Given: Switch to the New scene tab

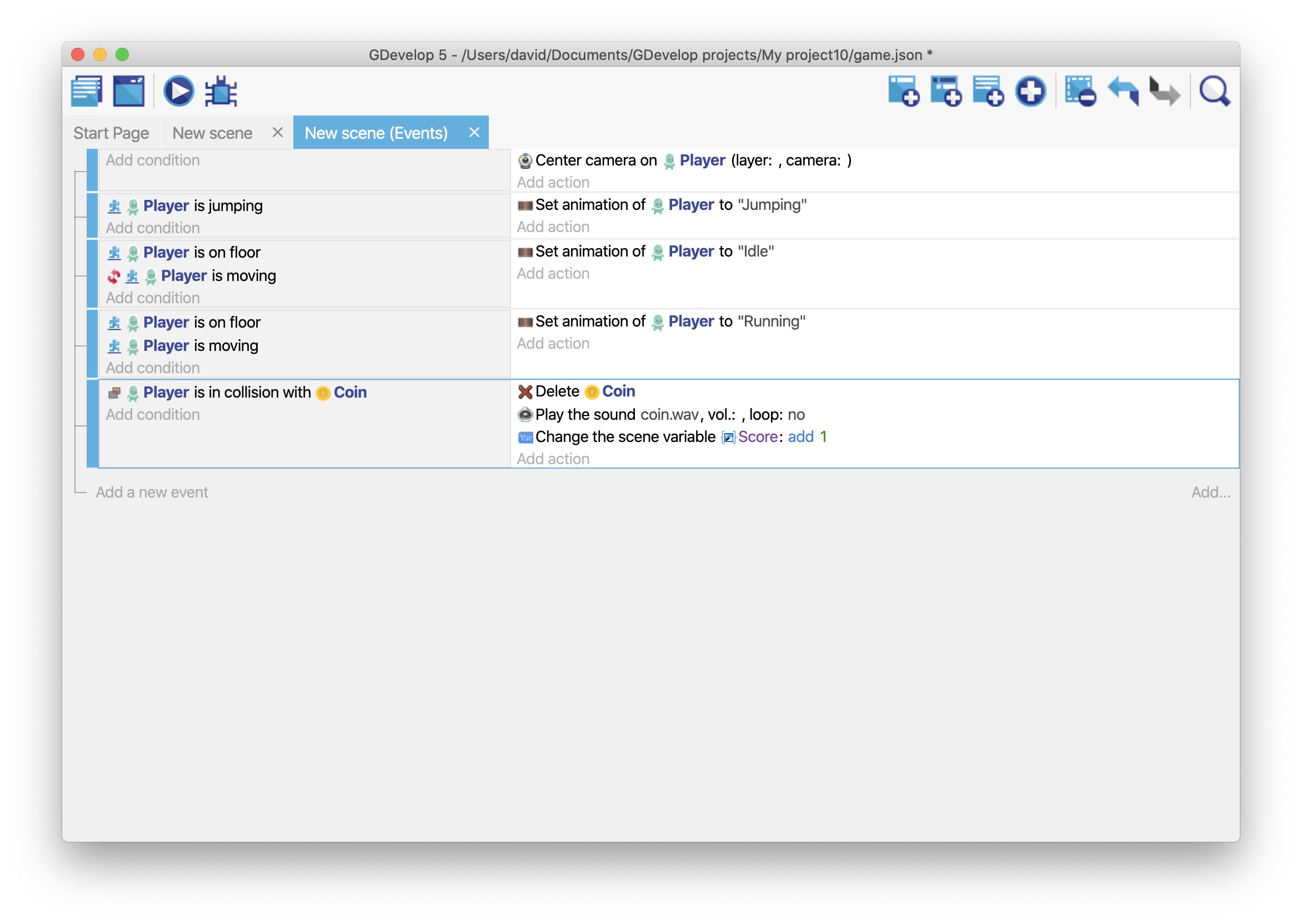Looking at the screenshot, I should coord(212,133).
